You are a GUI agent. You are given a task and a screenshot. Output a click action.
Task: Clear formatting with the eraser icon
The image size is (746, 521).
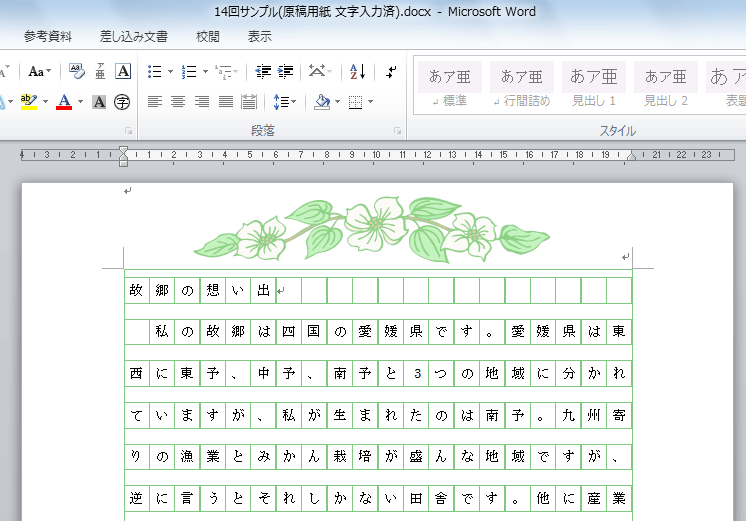[76, 71]
